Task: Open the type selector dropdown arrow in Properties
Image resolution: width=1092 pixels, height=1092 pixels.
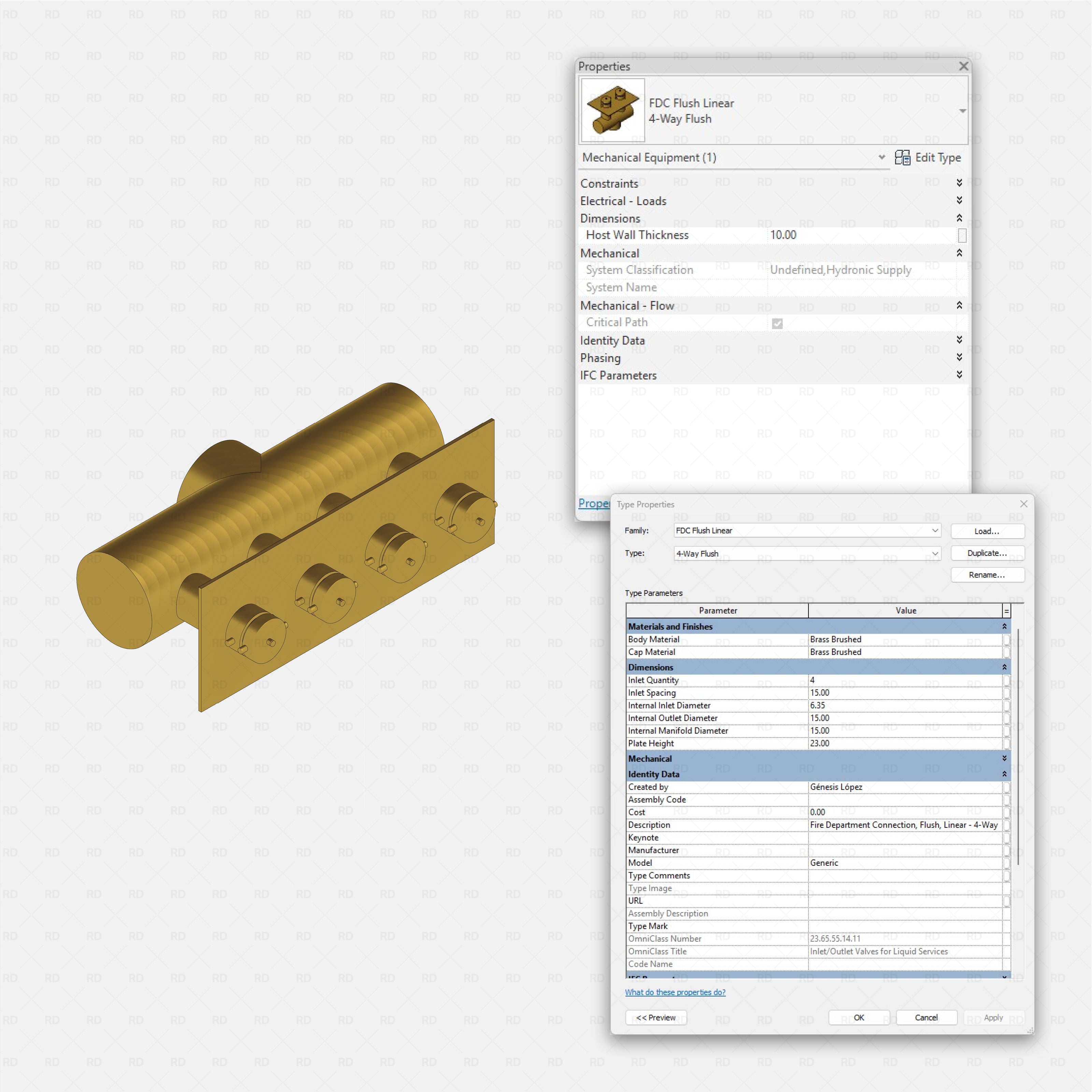Action: [962, 111]
